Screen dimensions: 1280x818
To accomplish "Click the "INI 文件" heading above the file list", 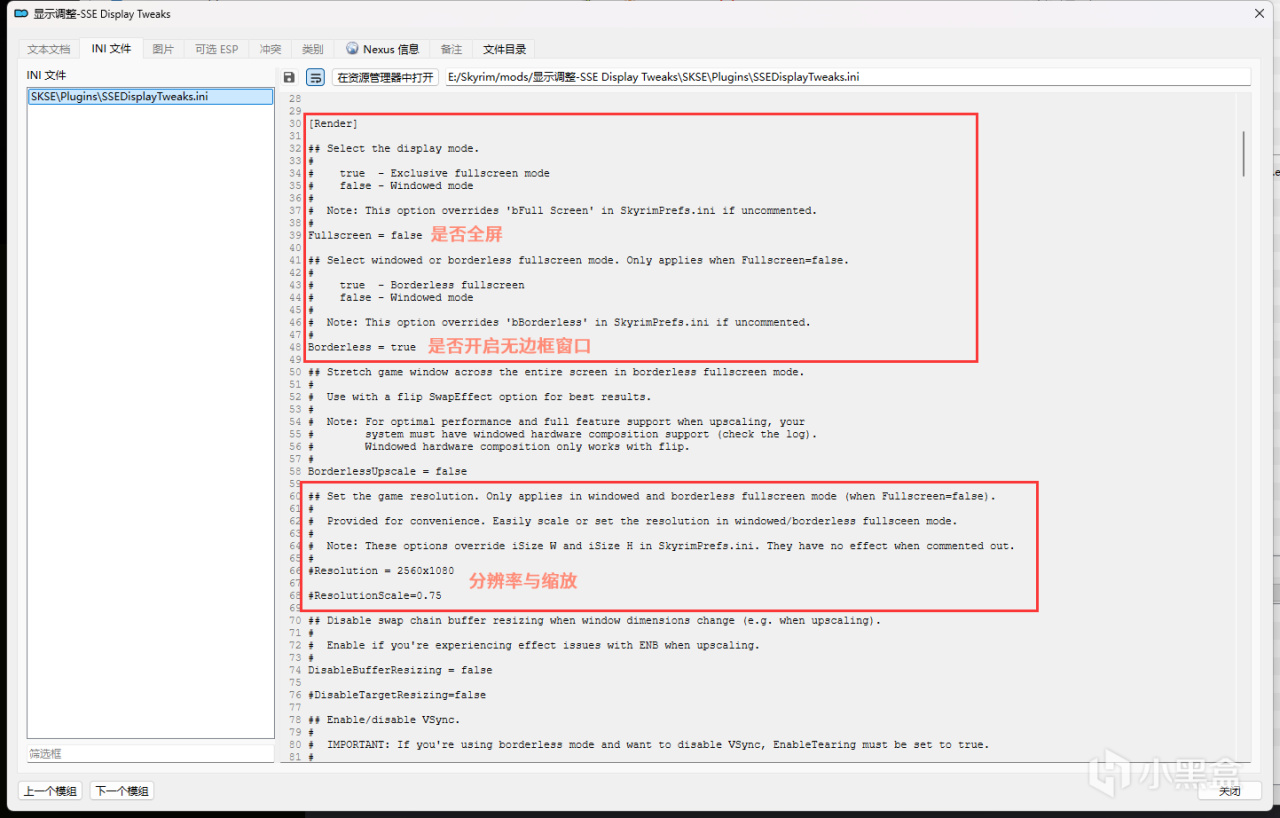I will [x=46, y=75].
